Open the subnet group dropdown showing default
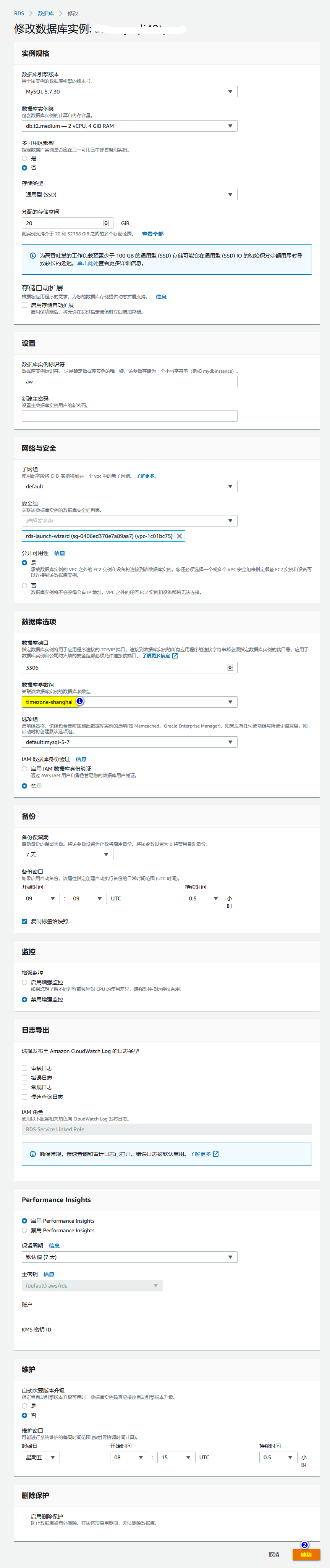 [130, 486]
